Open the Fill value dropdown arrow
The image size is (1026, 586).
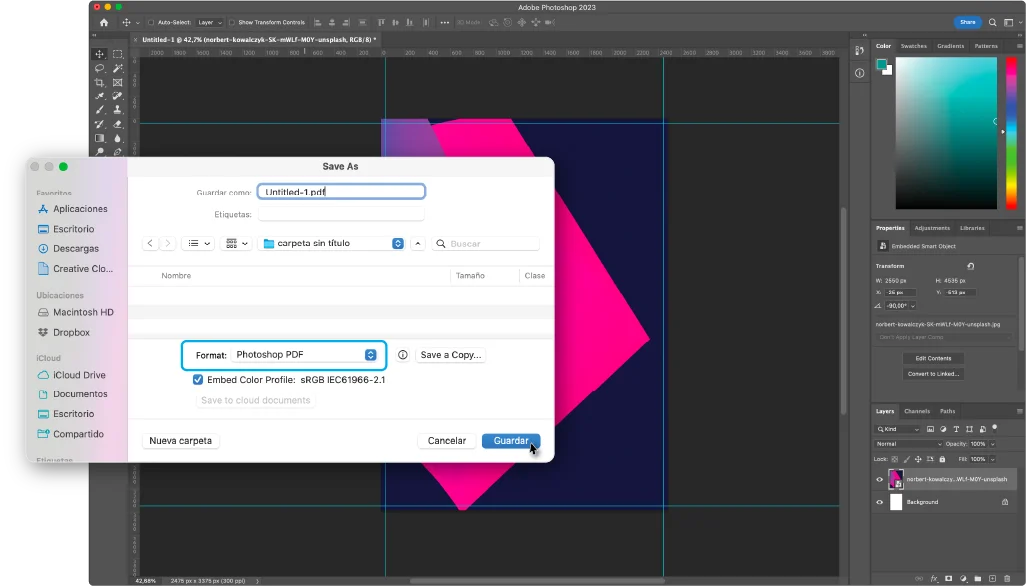[993, 460]
